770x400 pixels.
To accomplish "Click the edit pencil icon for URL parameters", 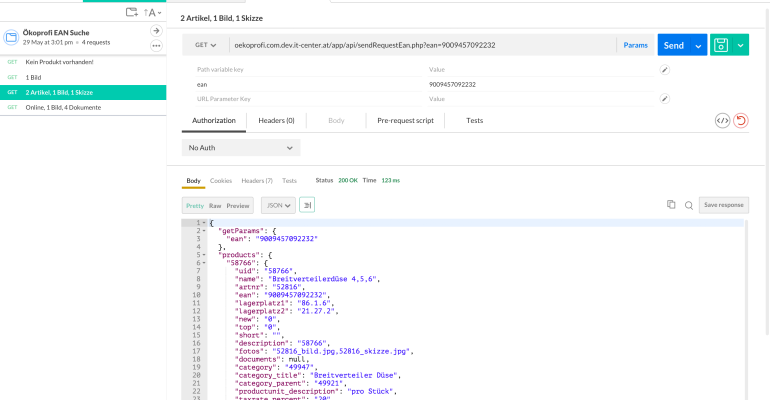I will click(664, 99).
